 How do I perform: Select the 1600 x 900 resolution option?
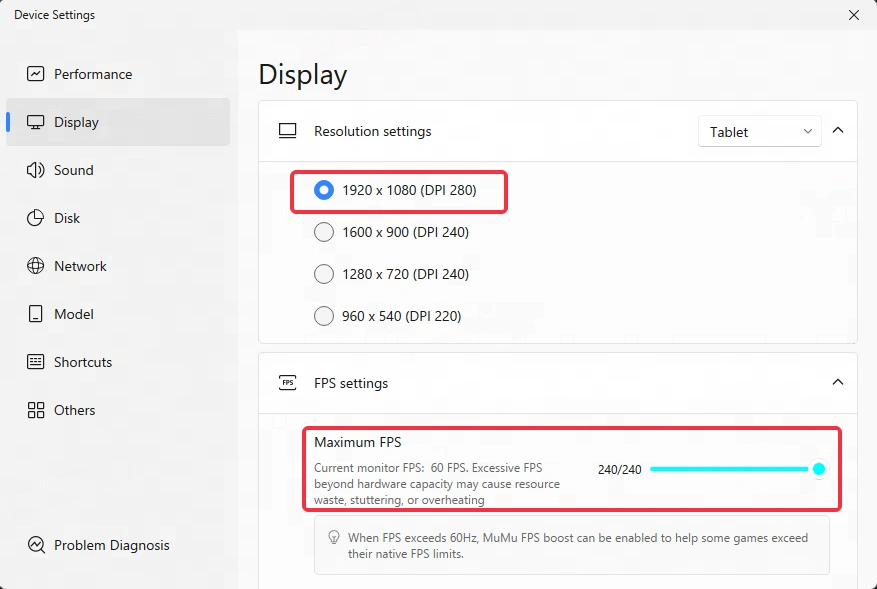(324, 232)
